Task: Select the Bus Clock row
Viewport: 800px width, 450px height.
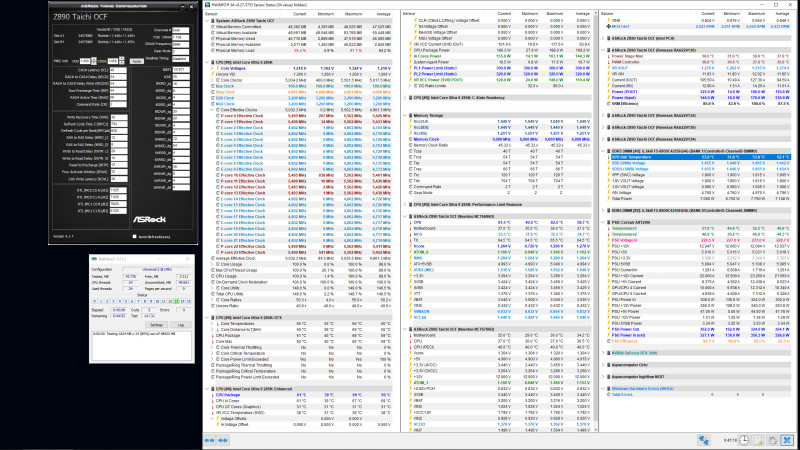Action: click(x=301, y=86)
